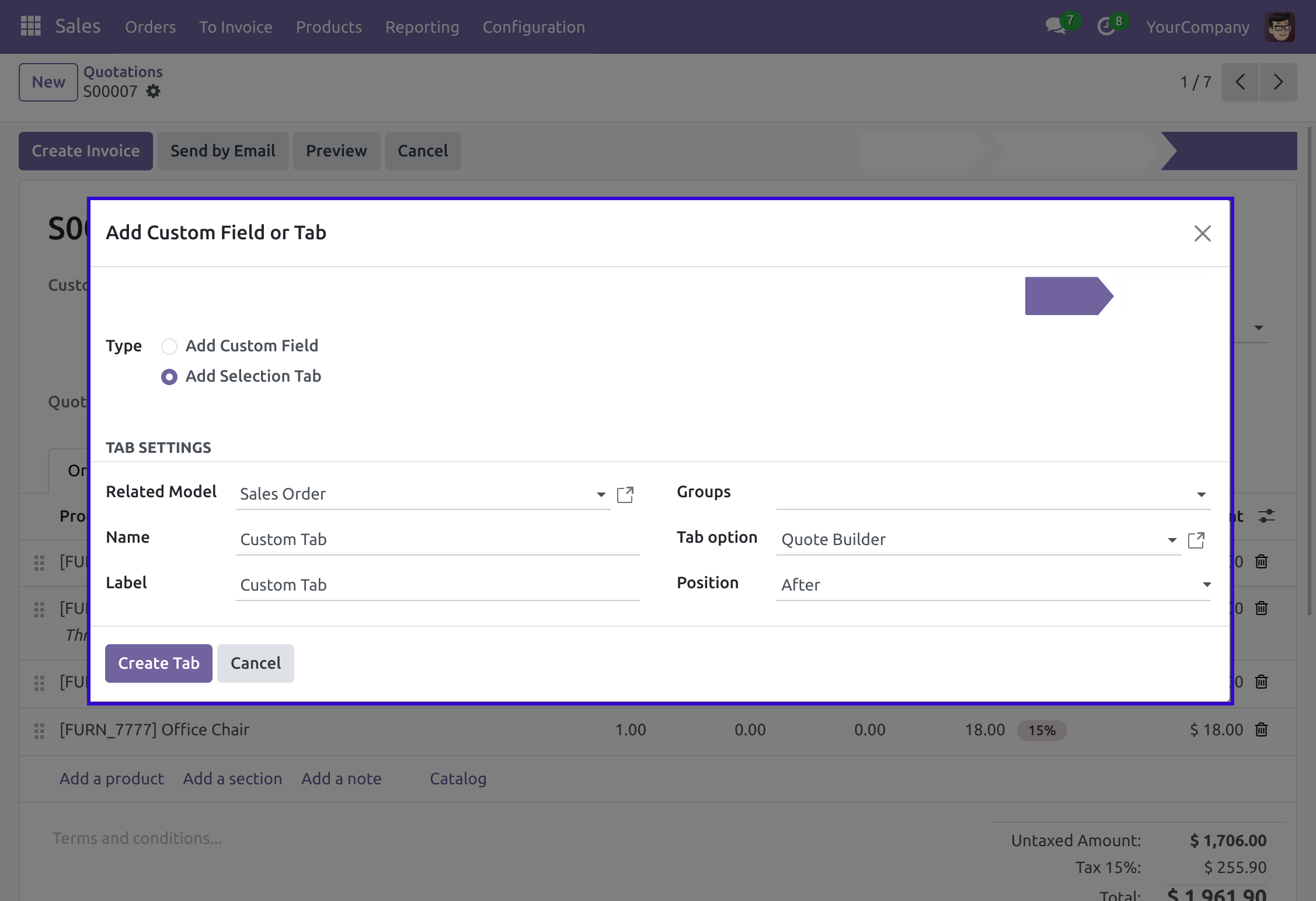Click the active status bar stage
The image size is (1316, 901).
point(1229,151)
